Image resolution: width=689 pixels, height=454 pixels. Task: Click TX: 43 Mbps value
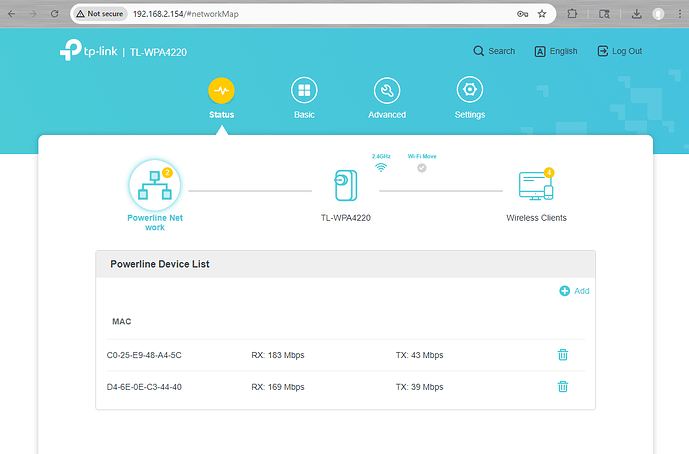[x=420, y=355]
